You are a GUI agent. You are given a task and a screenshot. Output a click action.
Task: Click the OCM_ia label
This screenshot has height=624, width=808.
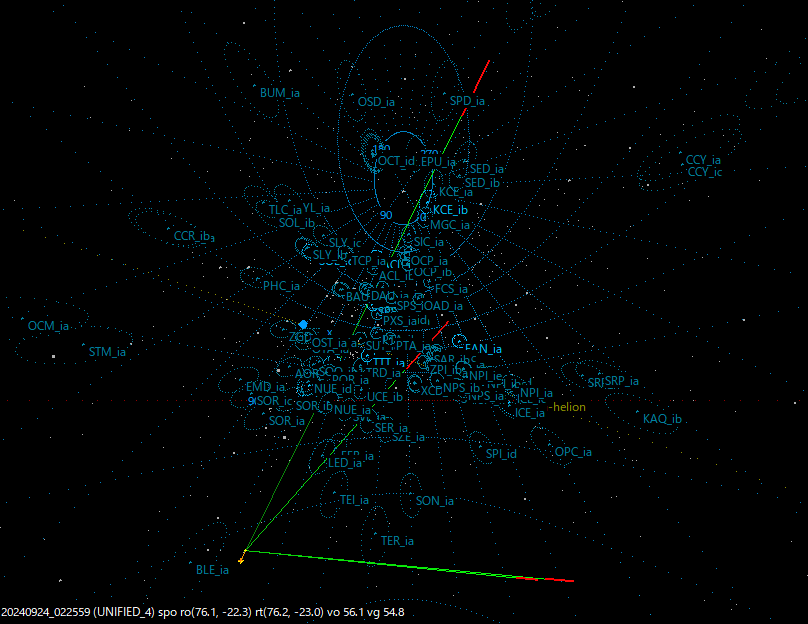click(x=50, y=325)
